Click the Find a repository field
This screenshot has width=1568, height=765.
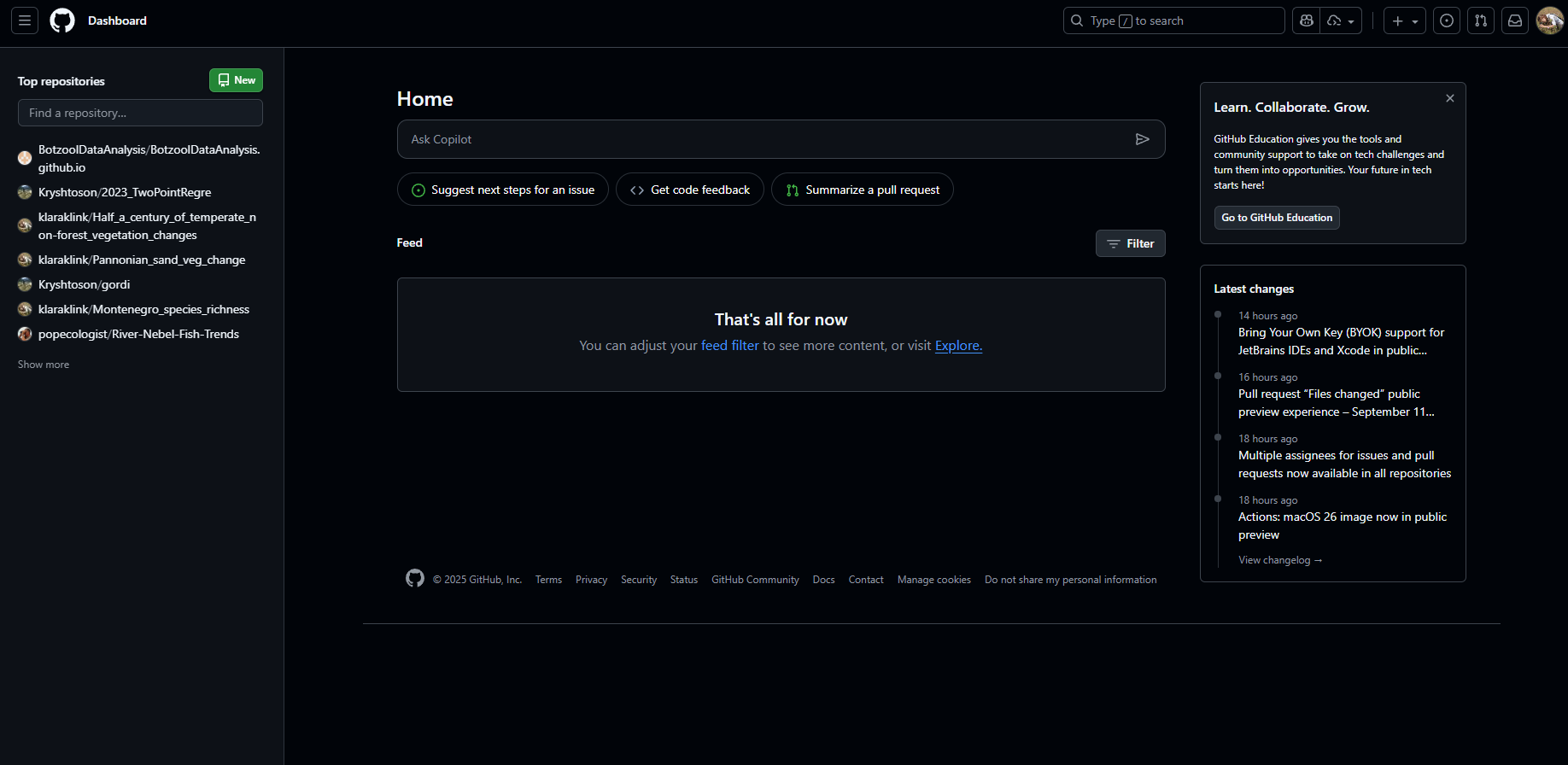pos(140,113)
